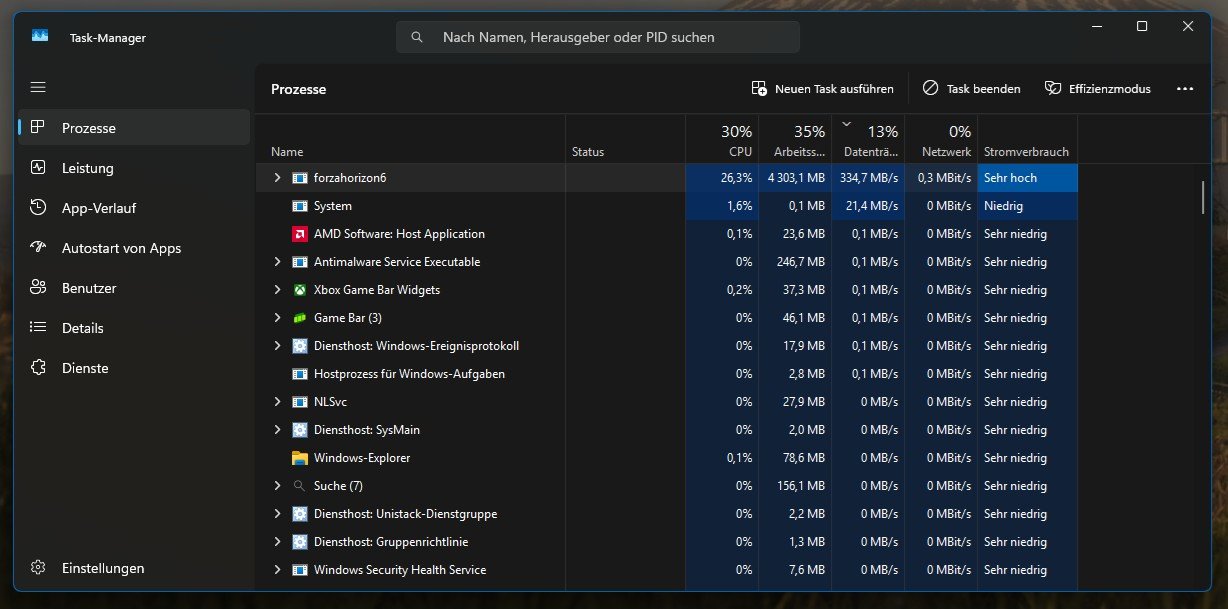Expand the Game Bar (3) group

[277, 318]
